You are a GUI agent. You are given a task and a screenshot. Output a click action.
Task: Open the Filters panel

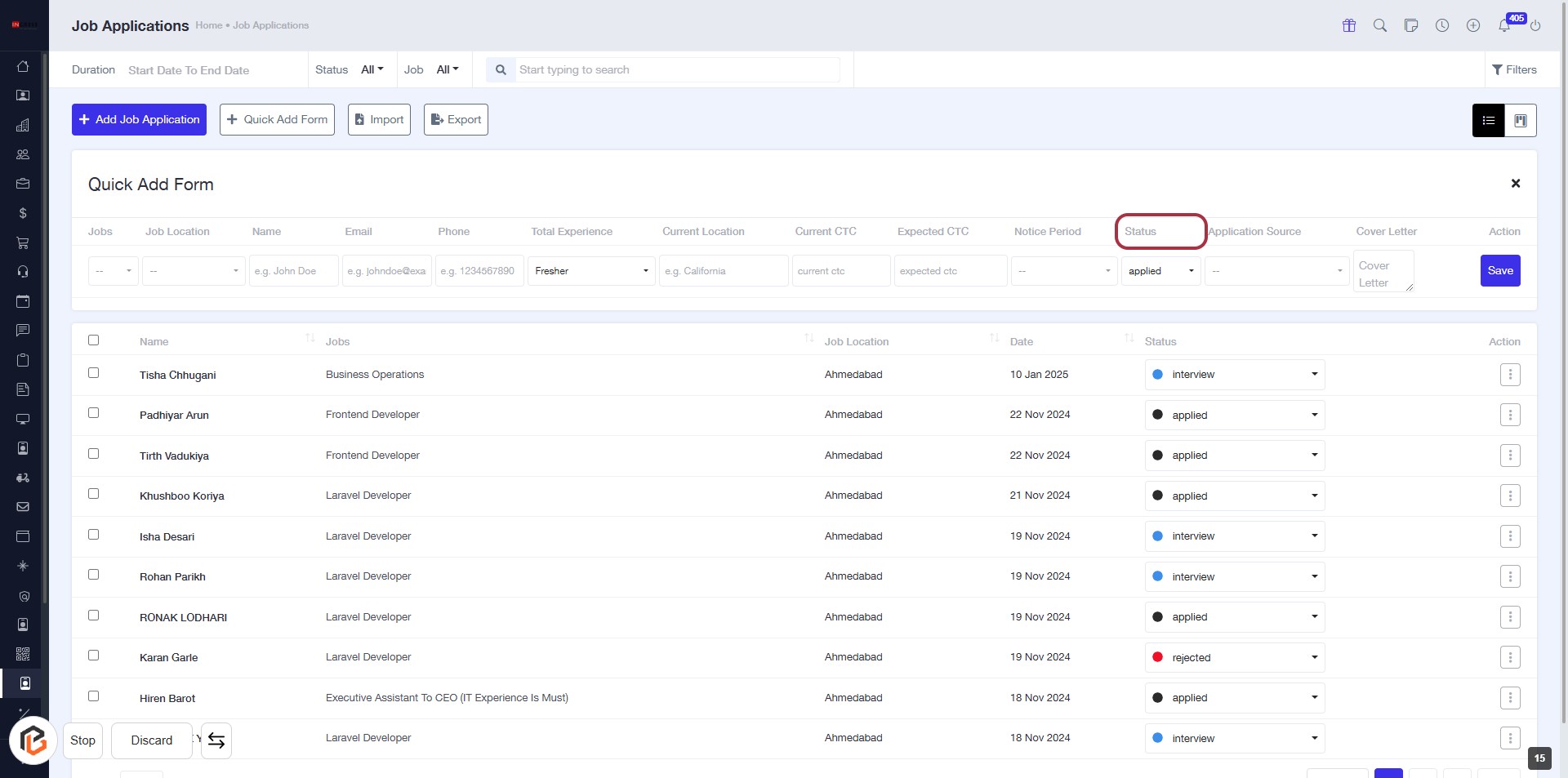click(x=1514, y=70)
